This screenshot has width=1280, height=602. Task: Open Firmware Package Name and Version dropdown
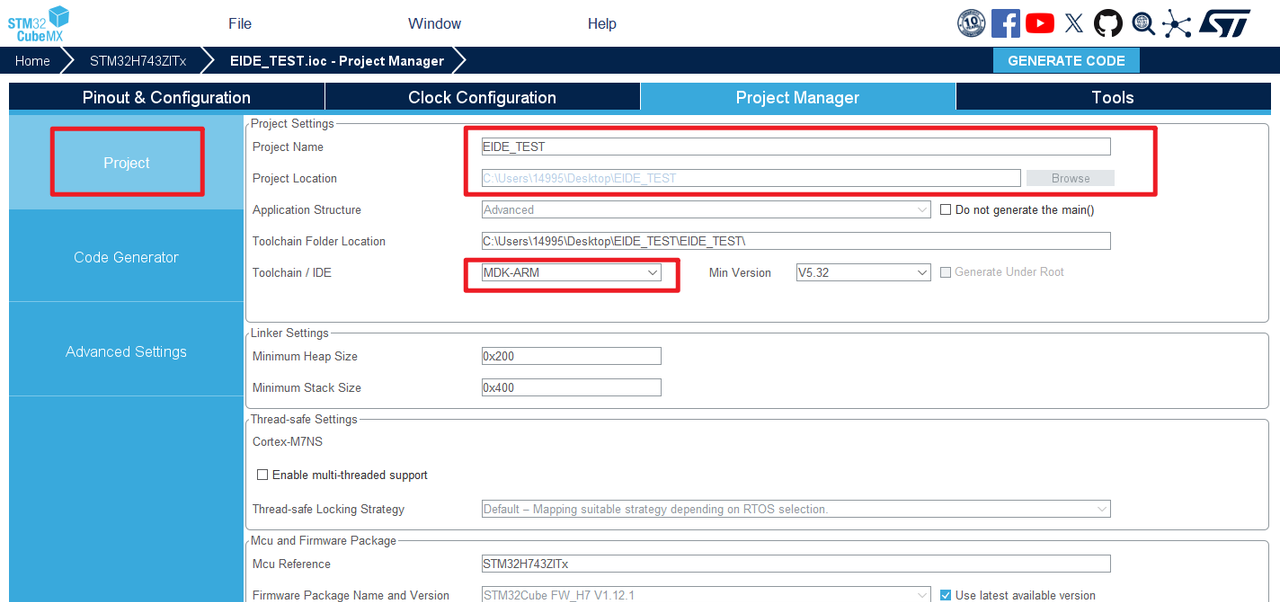tap(706, 595)
